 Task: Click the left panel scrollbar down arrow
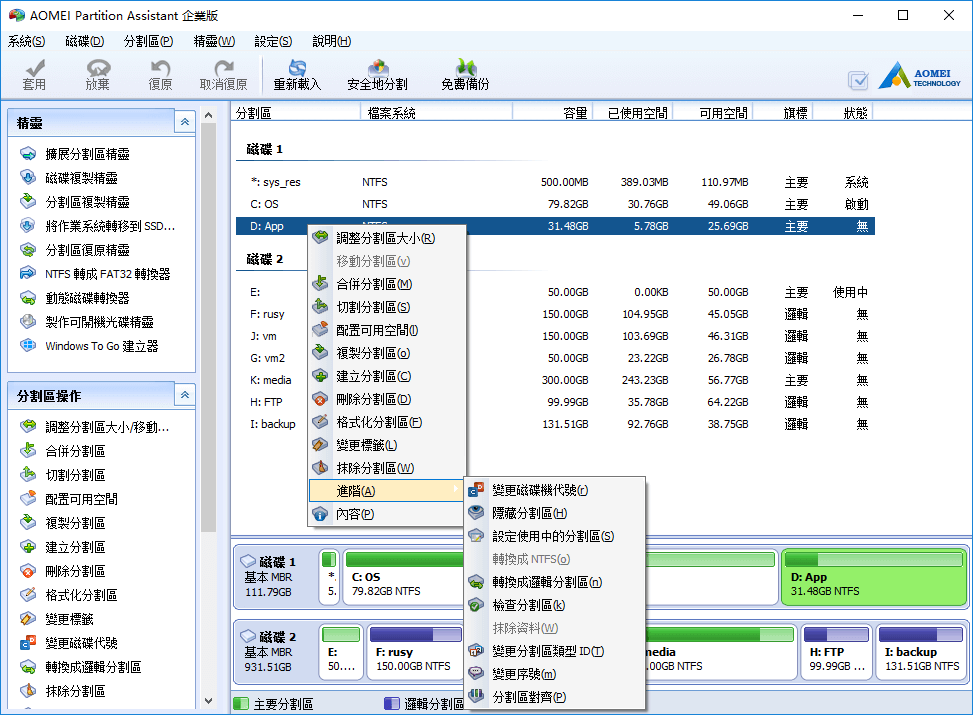tap(208, 701)
